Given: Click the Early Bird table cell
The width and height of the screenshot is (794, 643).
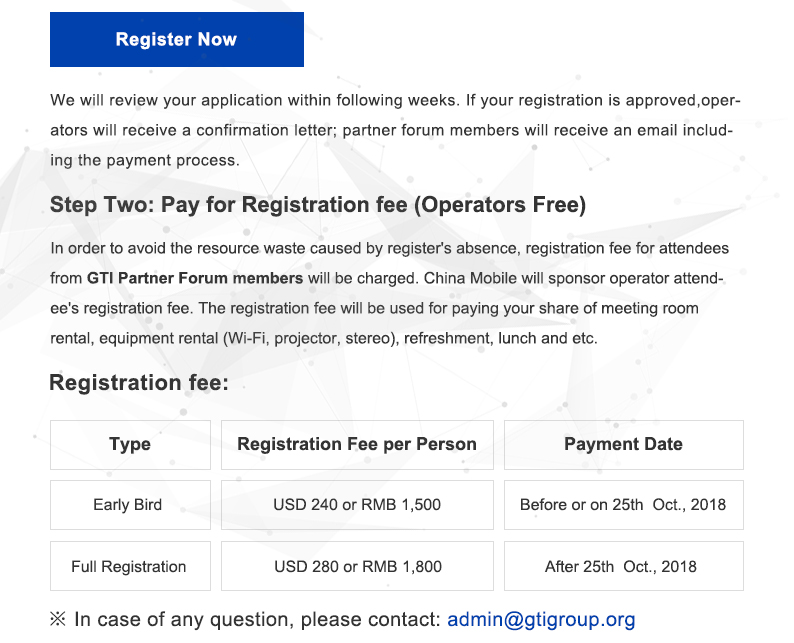Looking at the screenshot, I should point(130,505).
